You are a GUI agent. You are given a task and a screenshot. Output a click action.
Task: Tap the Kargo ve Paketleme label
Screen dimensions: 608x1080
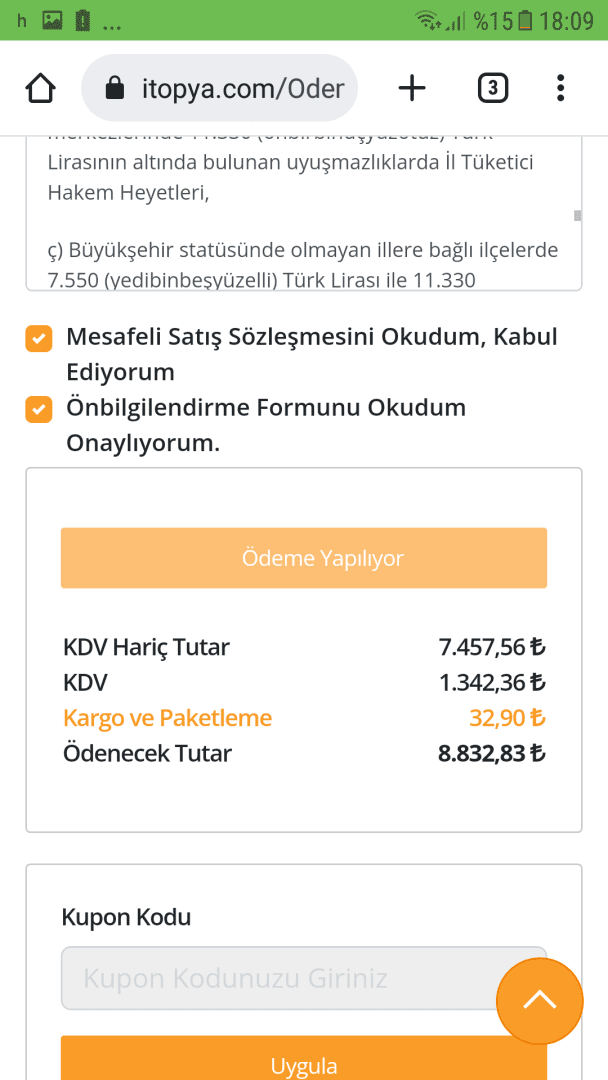[x=167, y=718]
